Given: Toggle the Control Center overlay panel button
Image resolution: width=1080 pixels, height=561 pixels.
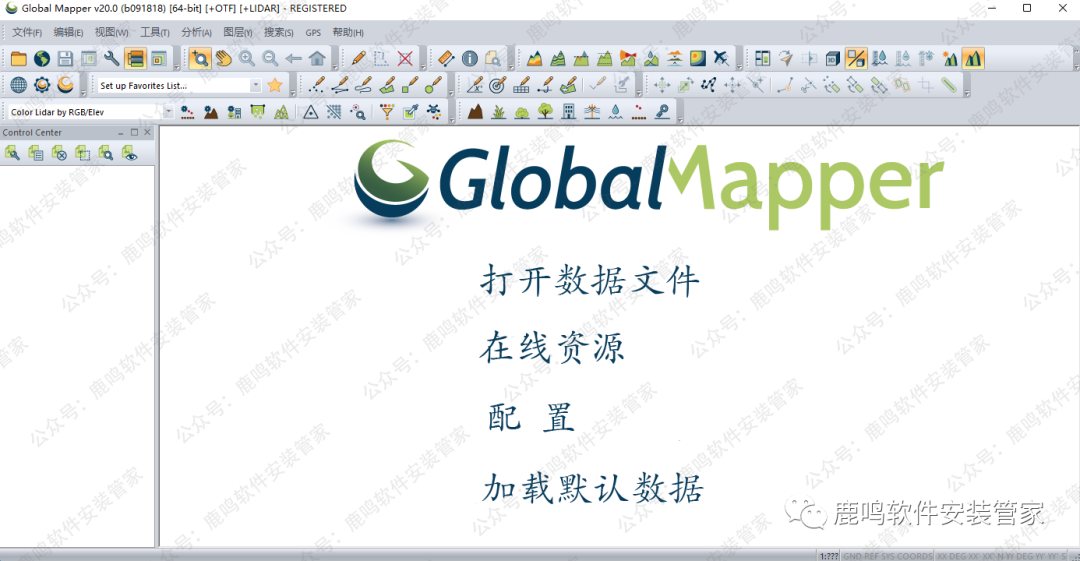Looking at the screenshot, I should (x=135, y=59).
